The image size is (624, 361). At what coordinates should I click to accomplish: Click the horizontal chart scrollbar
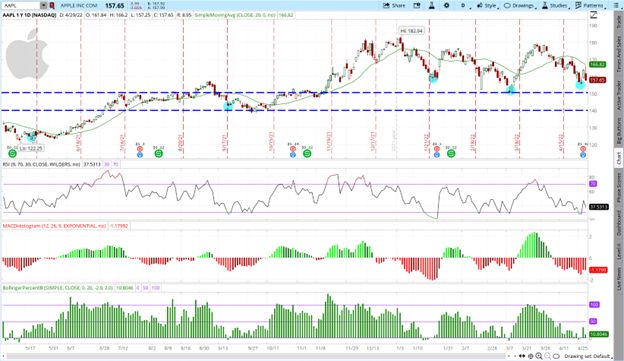(256, 356)
